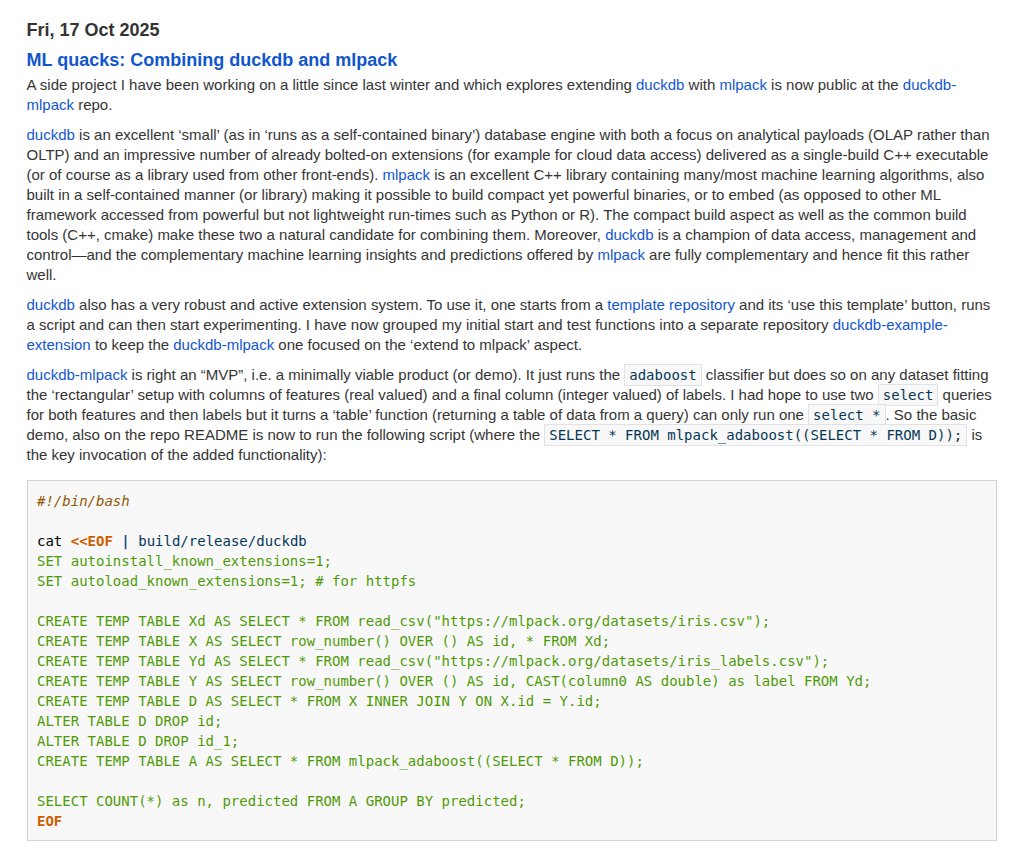Click 'CREATE TEMP TABLE Yd' code line

[x=432, y=662]
